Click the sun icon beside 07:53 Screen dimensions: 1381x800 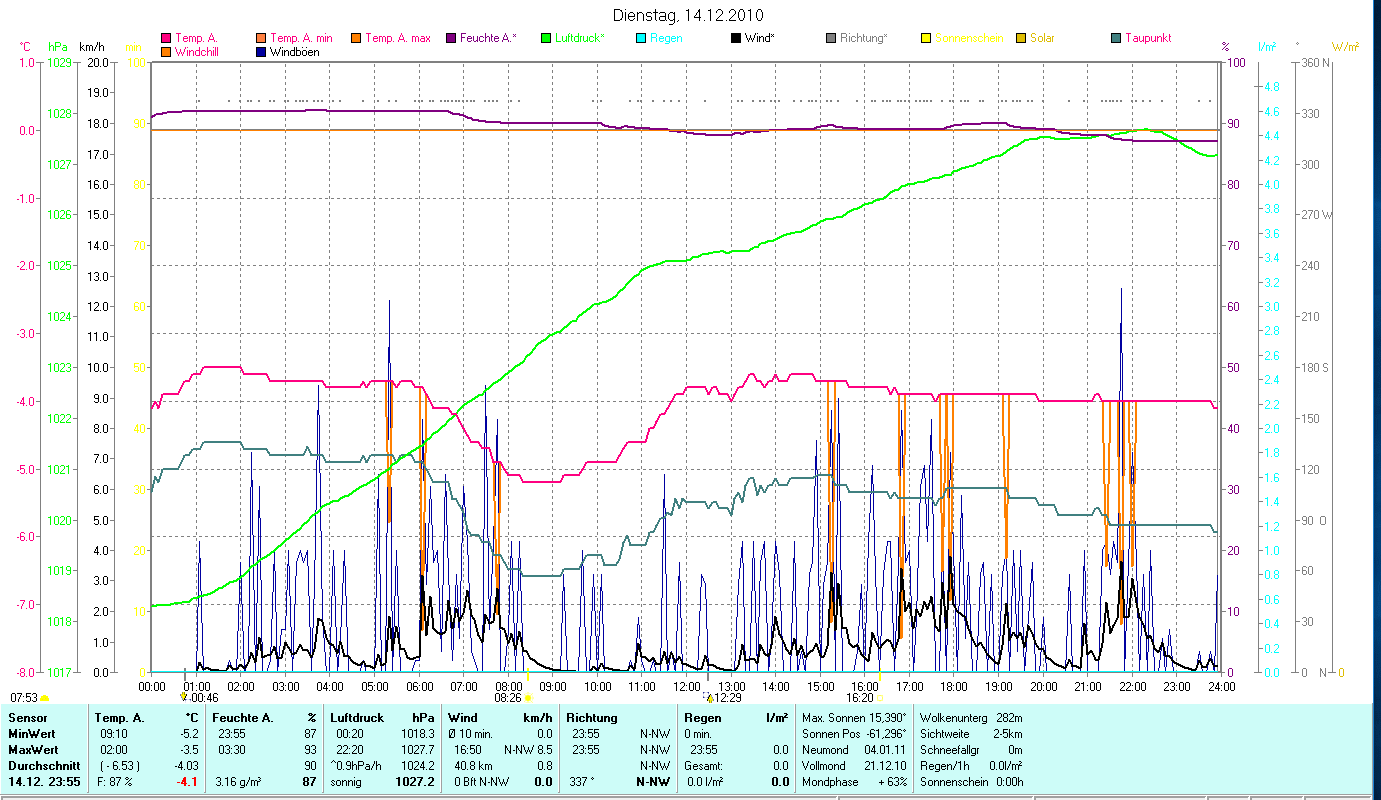pyautogui.click(x=45, y=698)
